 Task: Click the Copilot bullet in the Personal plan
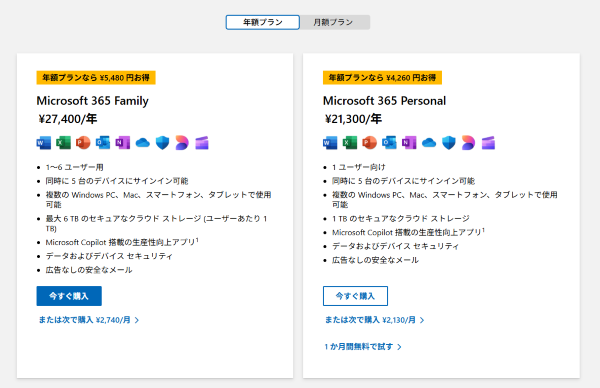point(408,232)
